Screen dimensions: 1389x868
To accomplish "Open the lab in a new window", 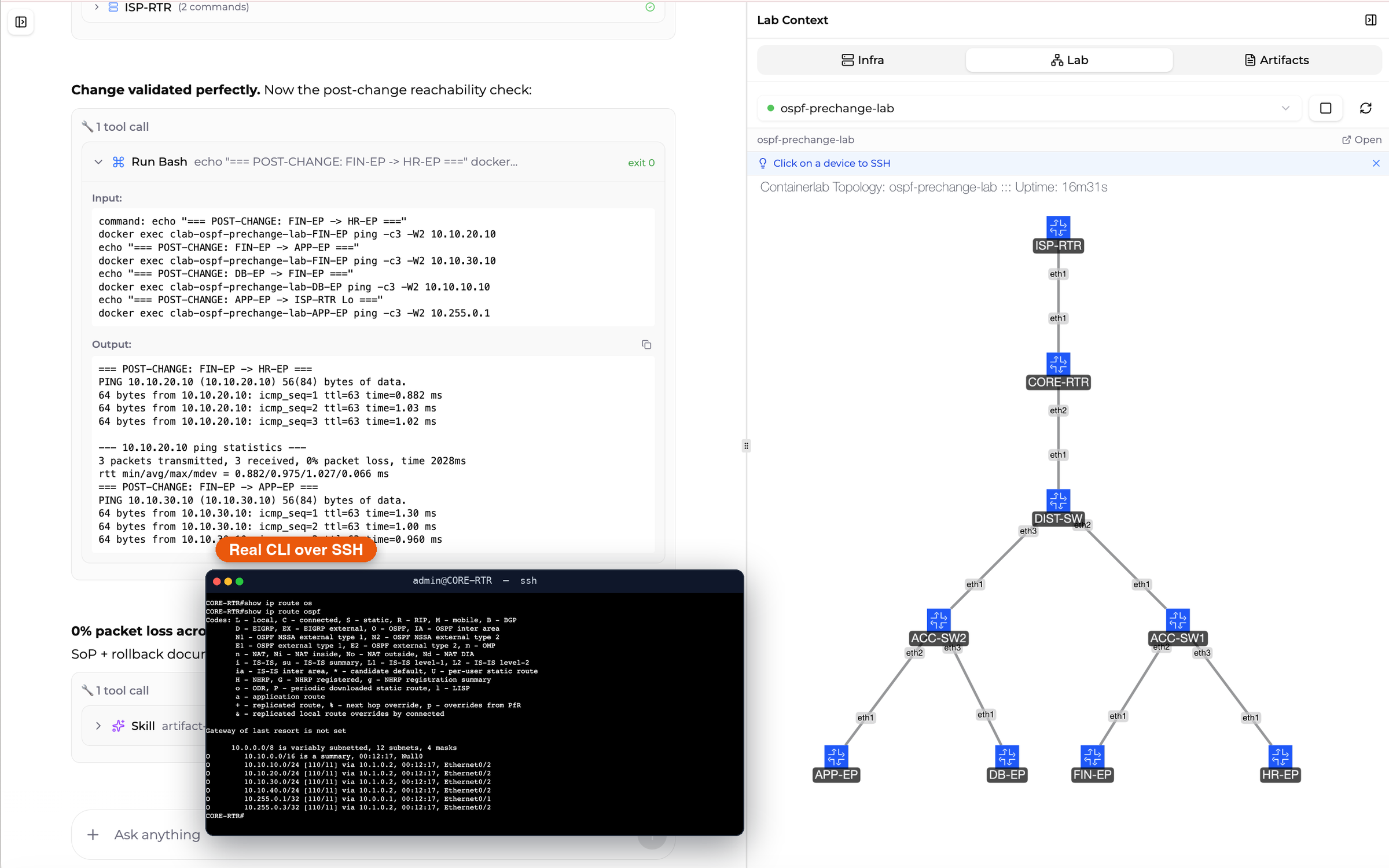I will [1361, 139].
